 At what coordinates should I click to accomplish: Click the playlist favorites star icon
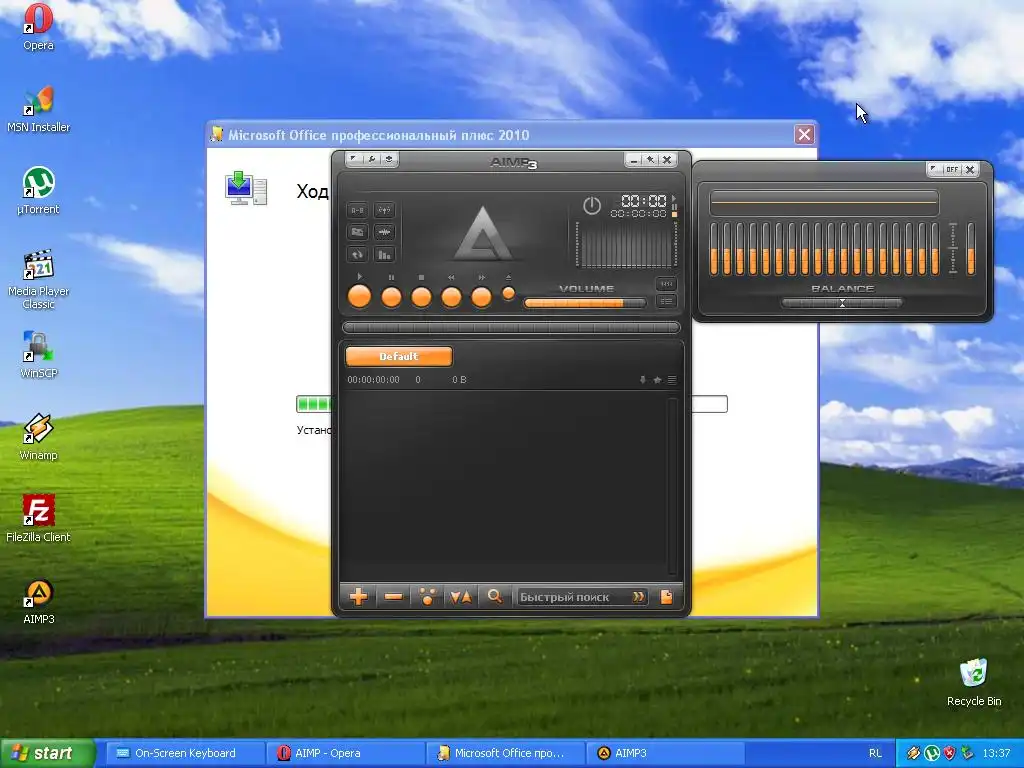point(658,379)
